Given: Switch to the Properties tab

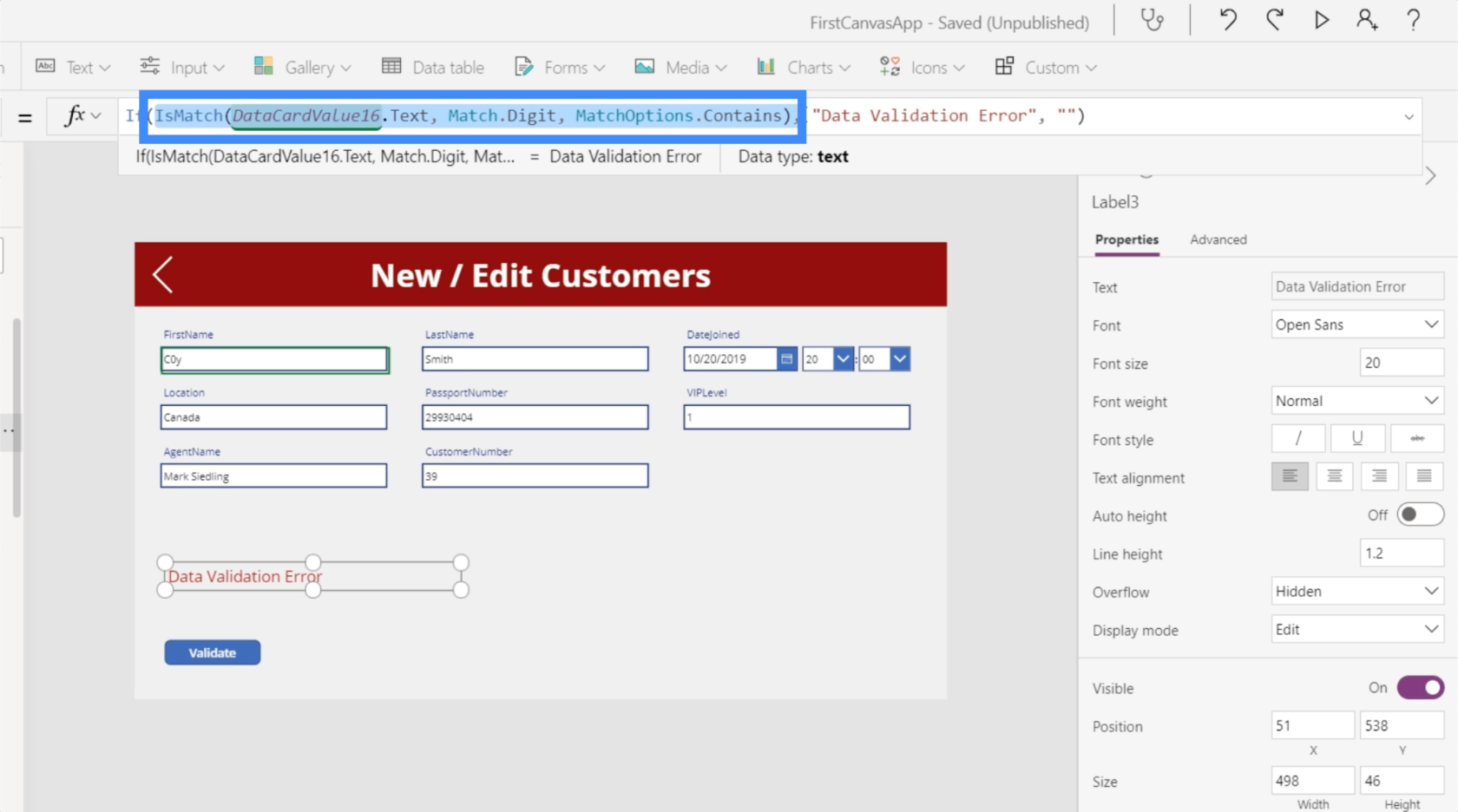Looking at the screenshot, I should (x=1126, y=239).
